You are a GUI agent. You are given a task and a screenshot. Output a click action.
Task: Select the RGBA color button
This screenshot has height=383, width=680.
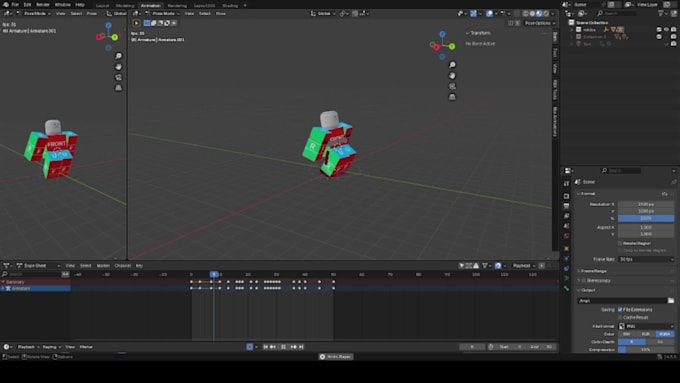click(665, 334)
